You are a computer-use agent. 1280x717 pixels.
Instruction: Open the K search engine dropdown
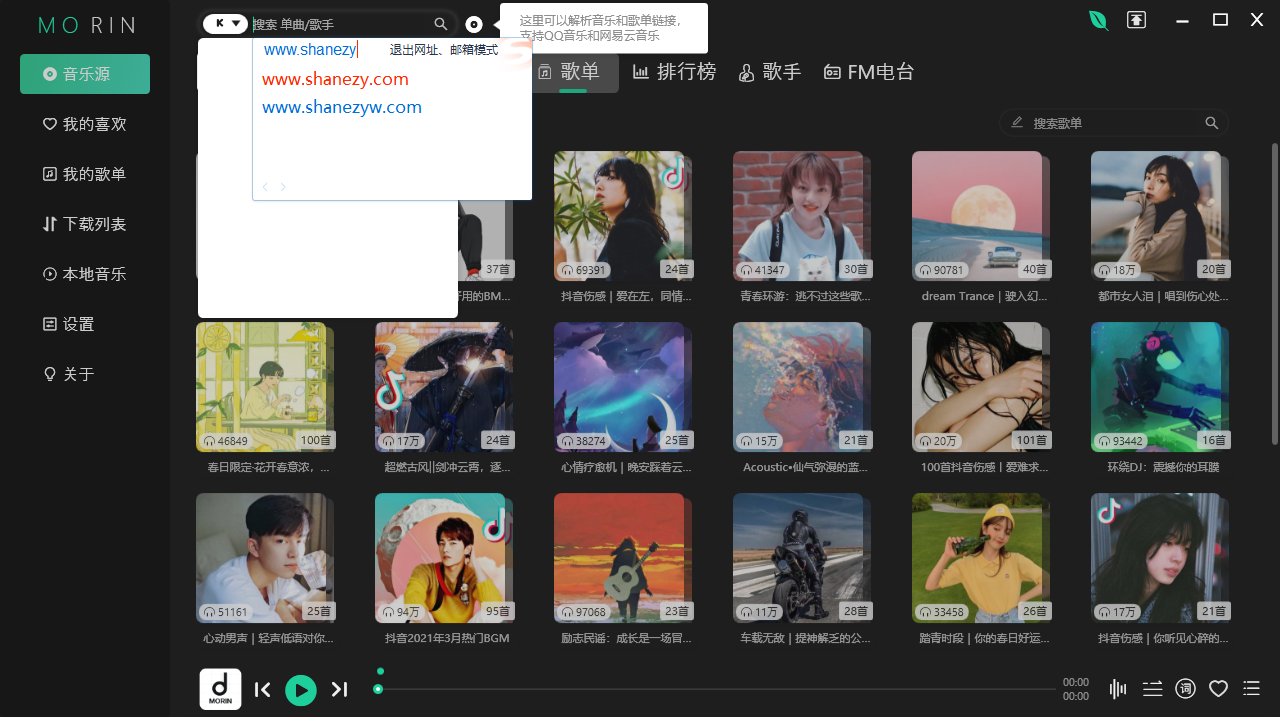[x=225, y=22]
